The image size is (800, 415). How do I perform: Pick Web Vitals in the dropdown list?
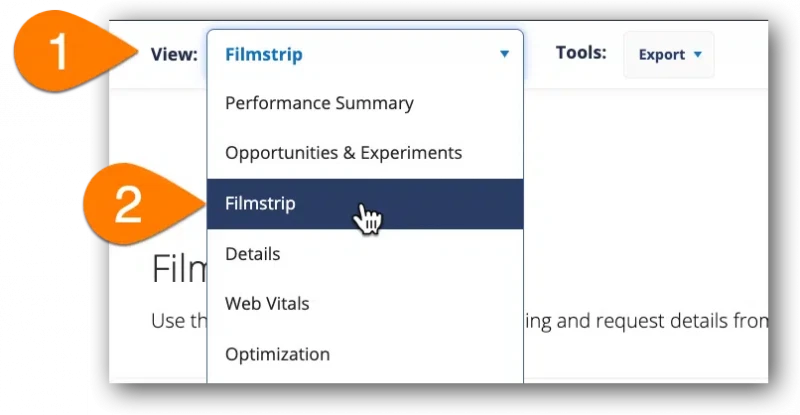[x=365, y=304]
